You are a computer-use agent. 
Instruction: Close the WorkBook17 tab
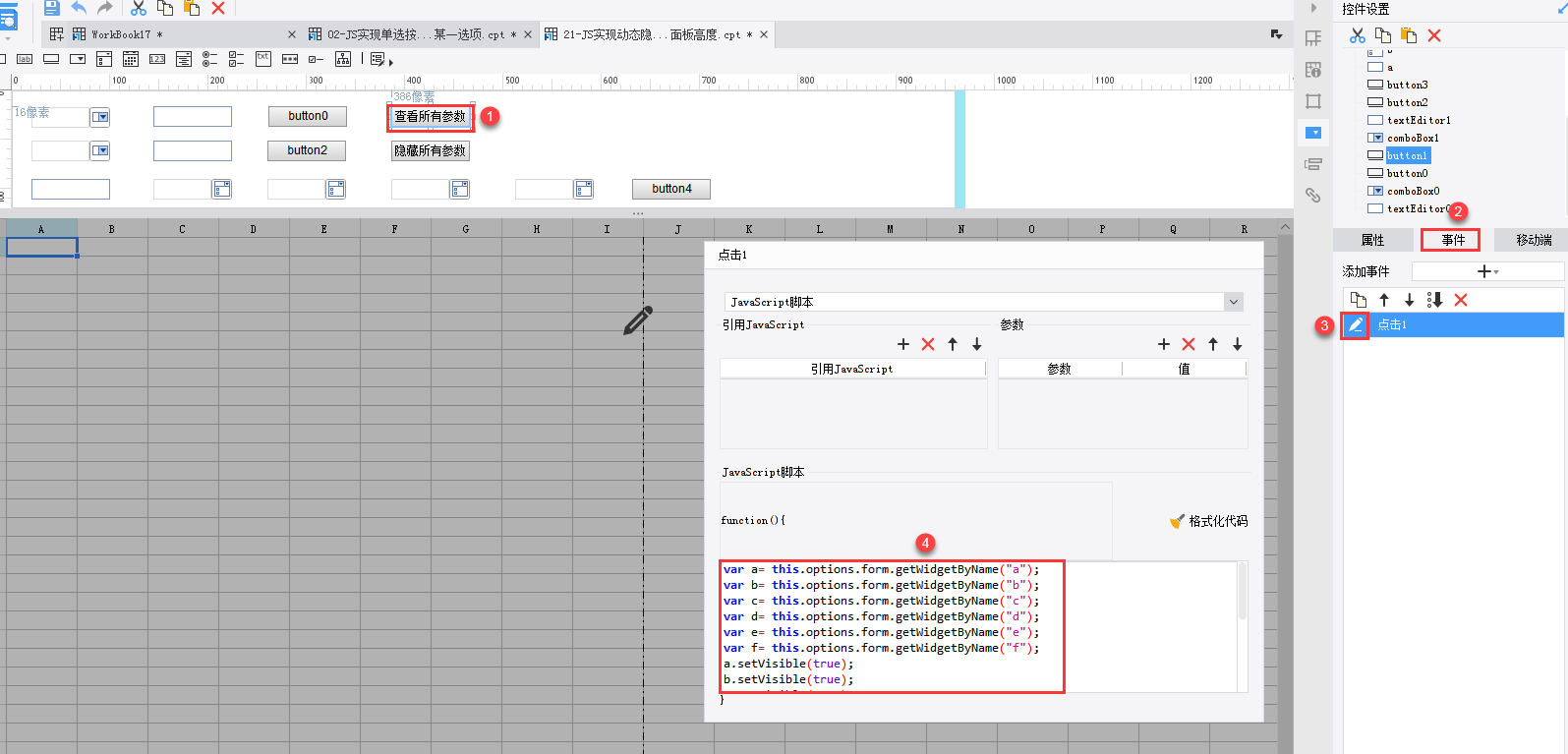click(292, 34)
